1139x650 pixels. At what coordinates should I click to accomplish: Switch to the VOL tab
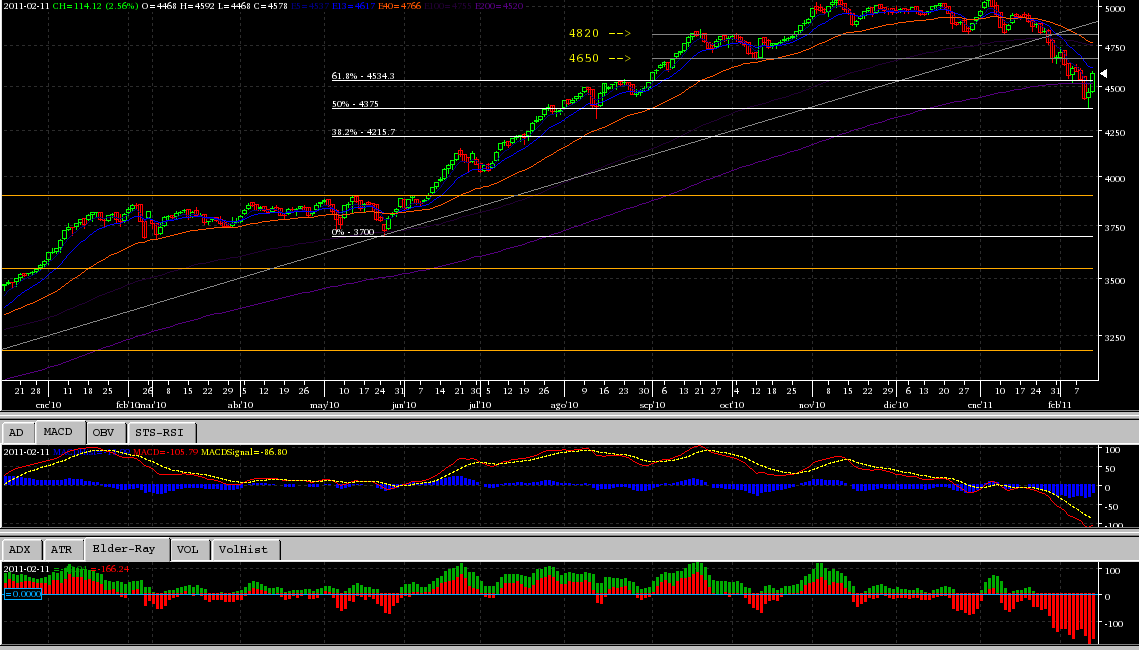[187, 550]
